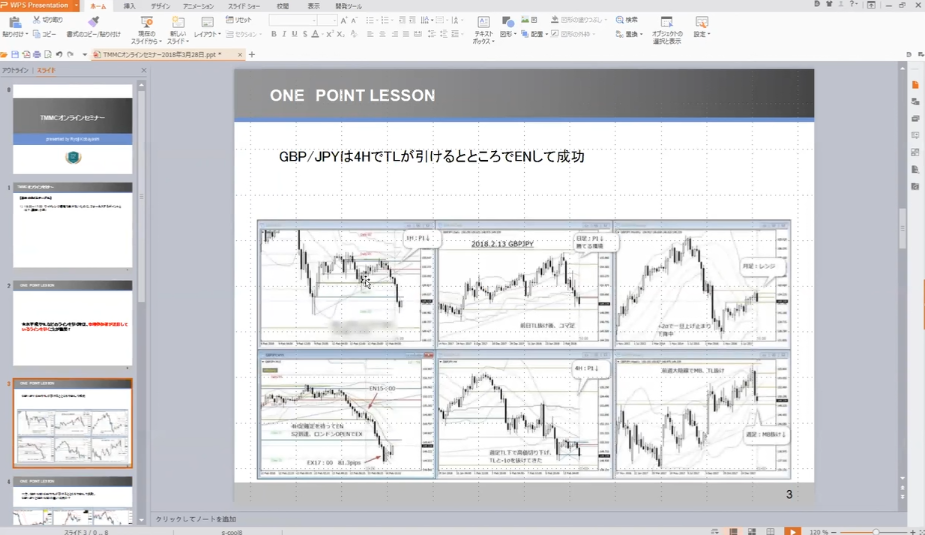This screenshot has width=925, height=535.
Task: Click the undo arrow in quick access toolbar
Action: tap(59, 54)
